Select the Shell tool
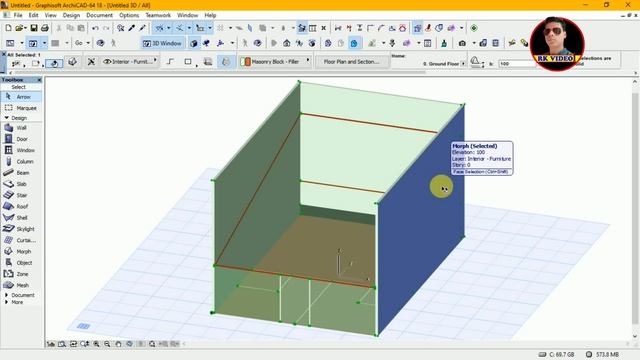 coord(21,218)
